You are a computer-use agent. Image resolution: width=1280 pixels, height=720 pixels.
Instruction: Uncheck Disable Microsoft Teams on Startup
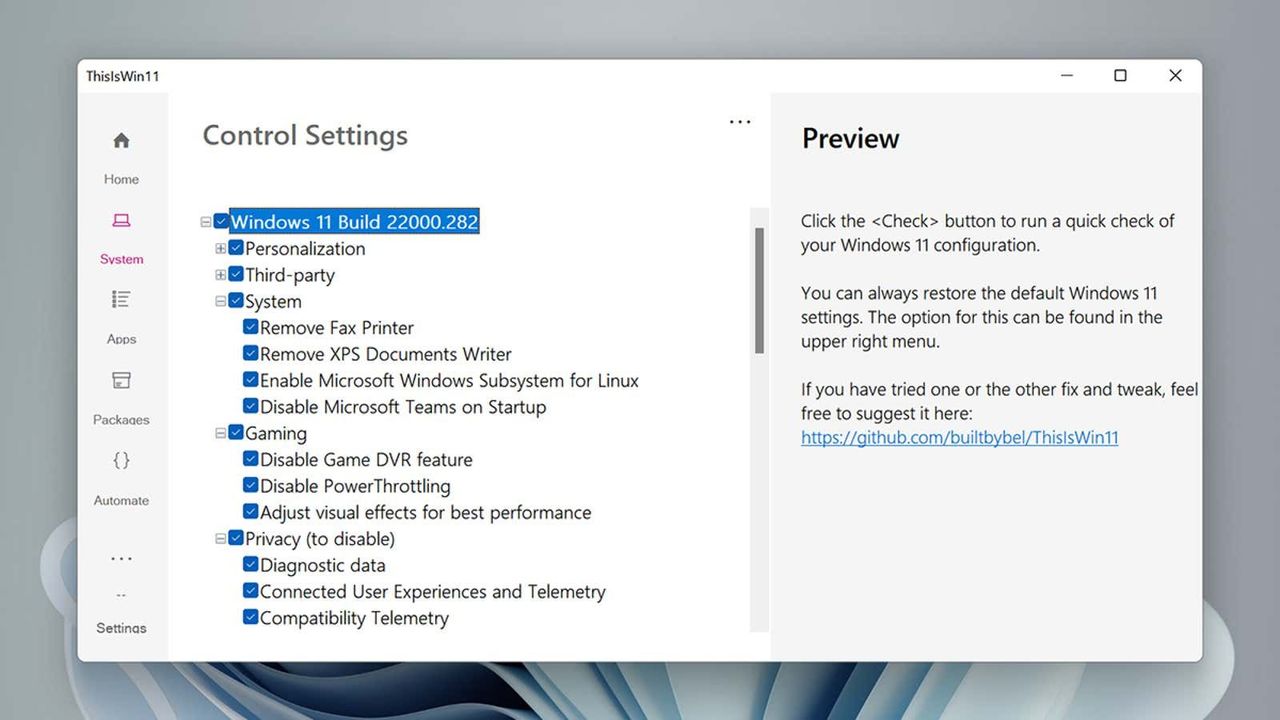(251, 406)
